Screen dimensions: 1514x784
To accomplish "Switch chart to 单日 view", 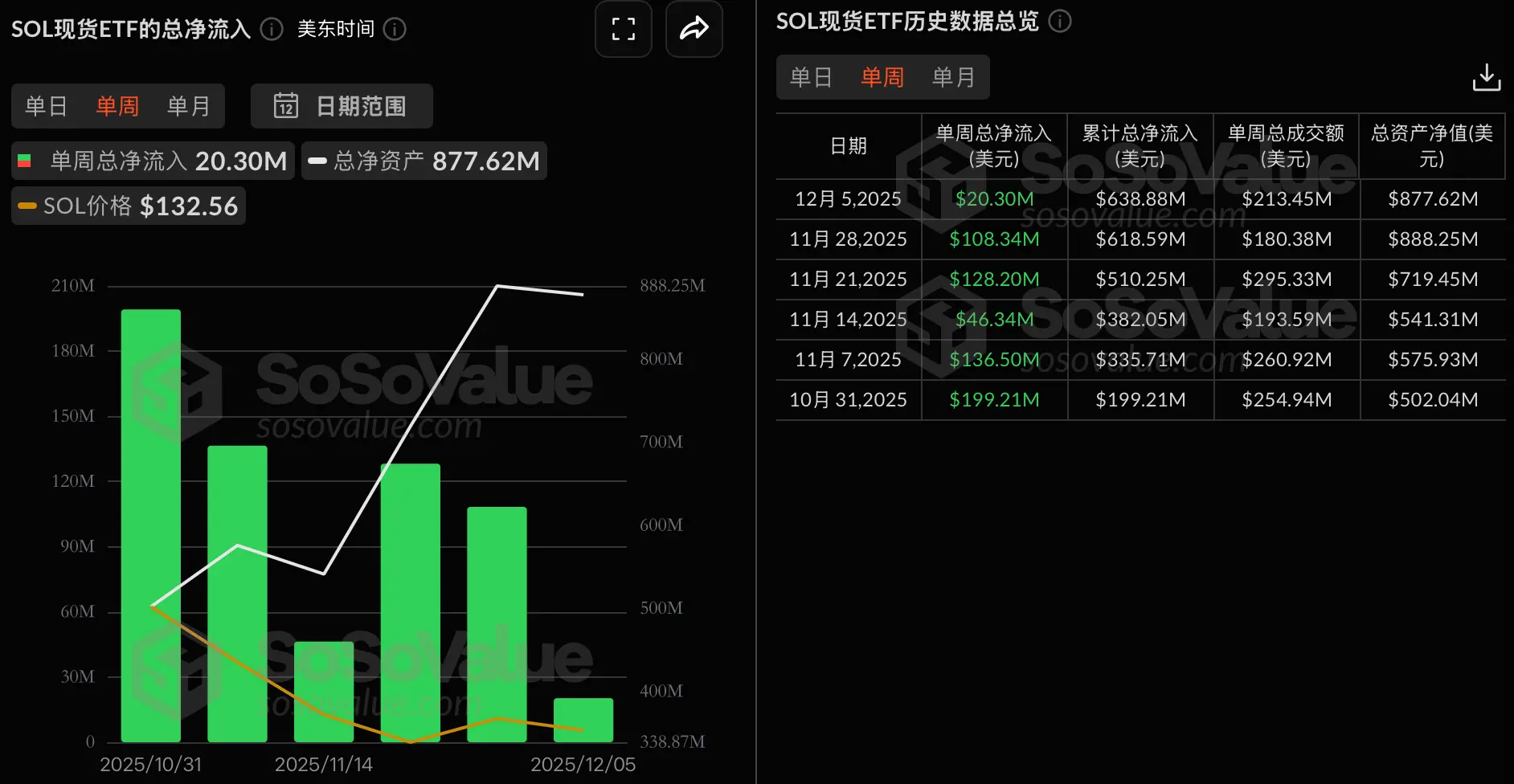I will coord(46,105).
